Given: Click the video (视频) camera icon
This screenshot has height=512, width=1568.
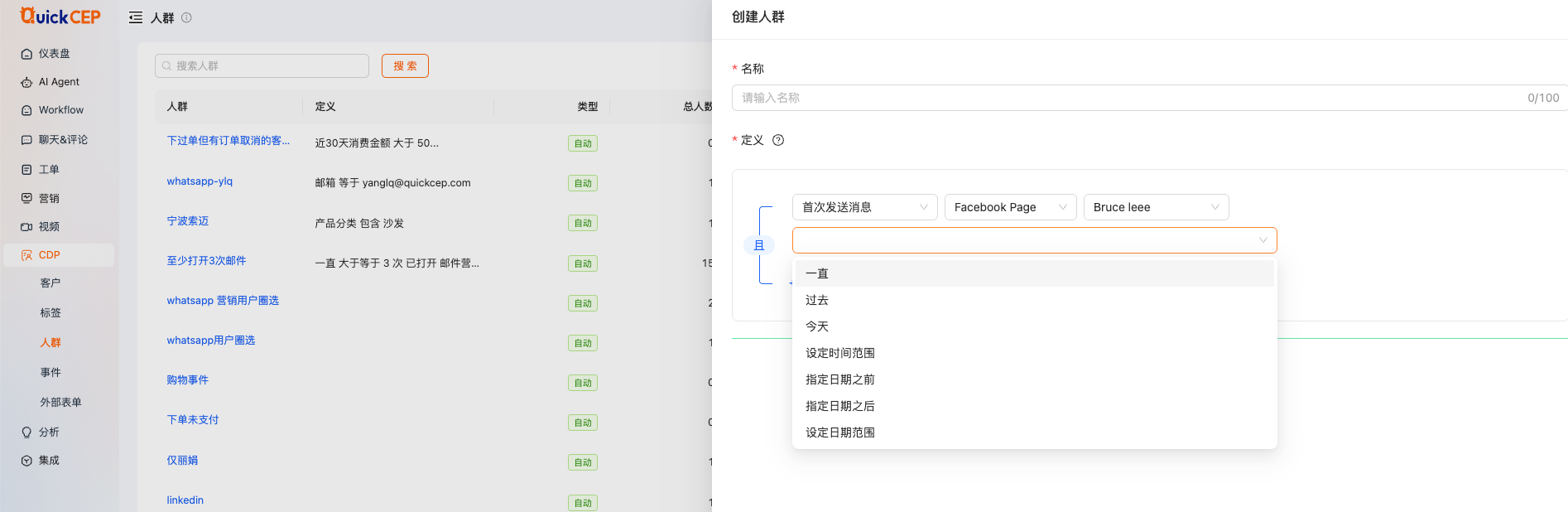Looking at the screenshot, I should 26,227.
